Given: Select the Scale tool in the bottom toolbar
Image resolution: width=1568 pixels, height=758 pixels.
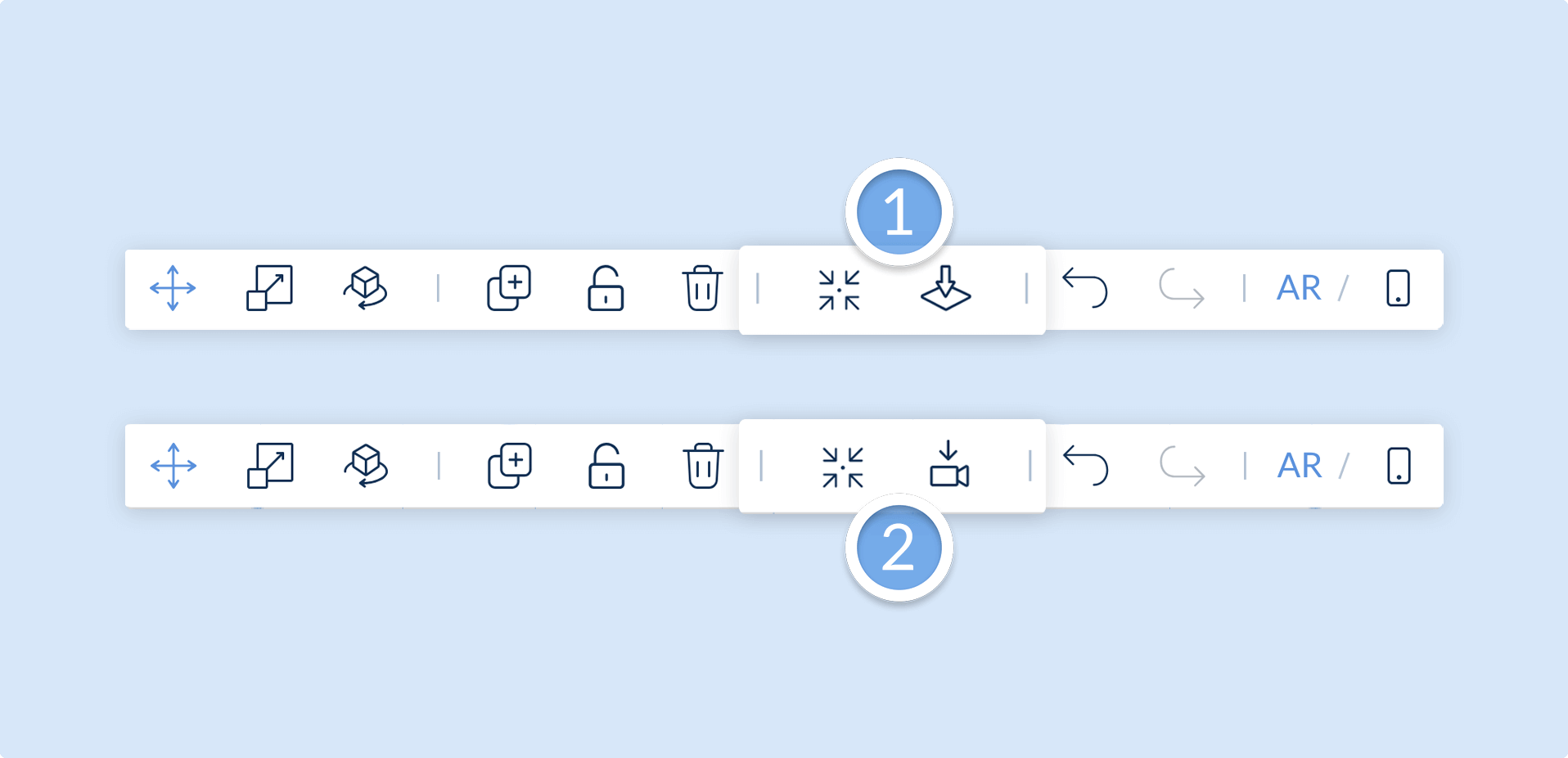Looking at the screenshot, I should click(270, 466).
